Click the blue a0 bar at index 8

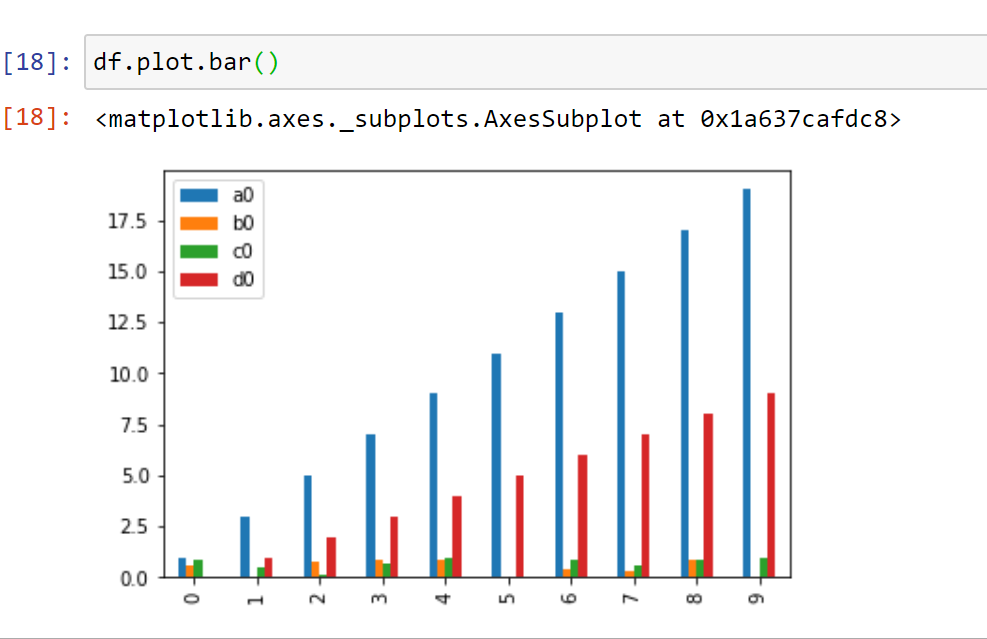[684, 404]
